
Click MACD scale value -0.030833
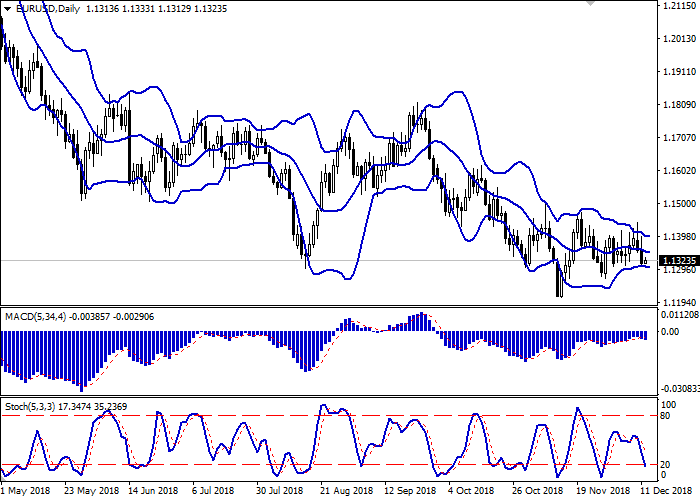[679, 389]
